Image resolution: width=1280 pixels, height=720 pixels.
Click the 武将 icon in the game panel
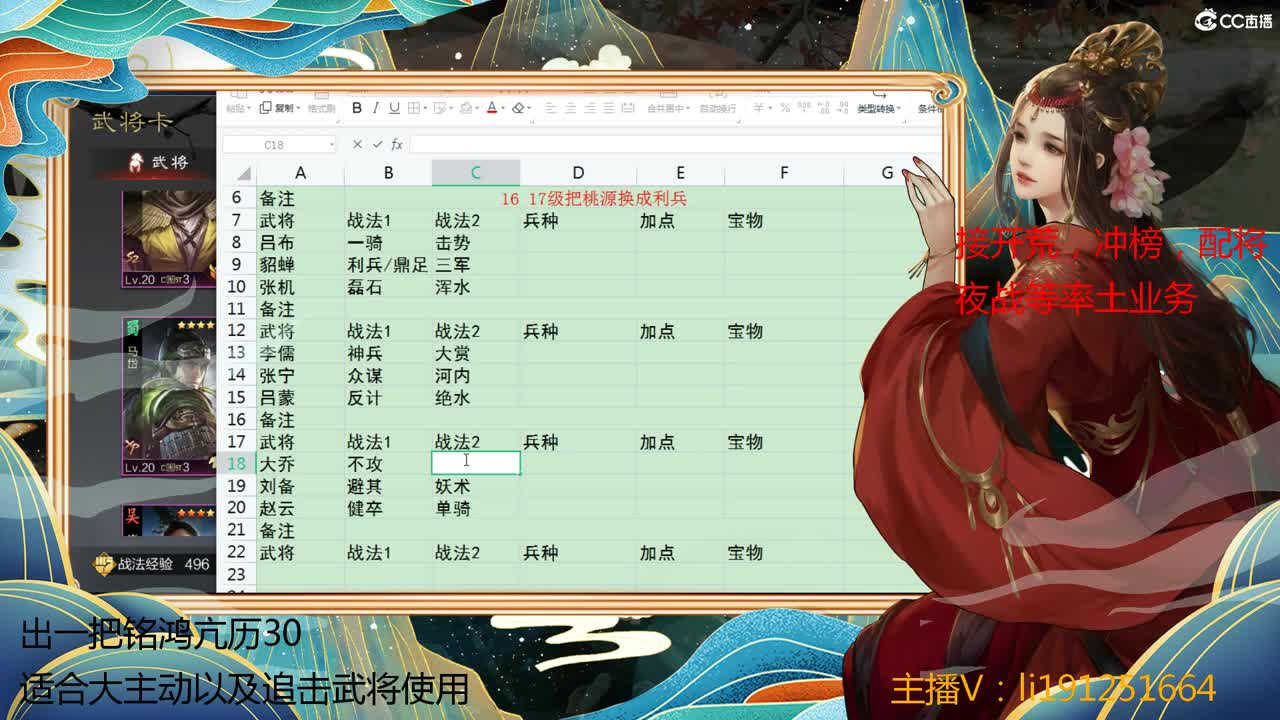point(136,161)
